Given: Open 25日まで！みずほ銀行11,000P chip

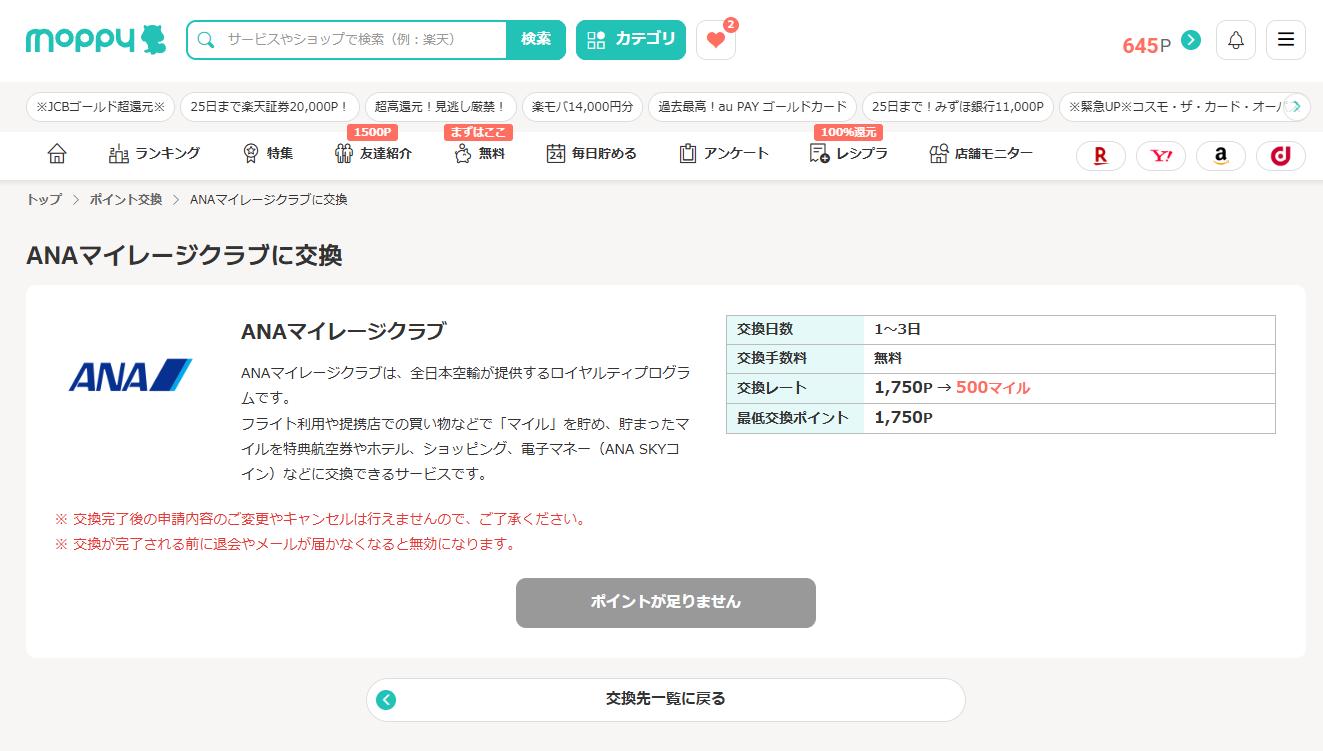Looking at the screenshot, I should tap(958, 107).
